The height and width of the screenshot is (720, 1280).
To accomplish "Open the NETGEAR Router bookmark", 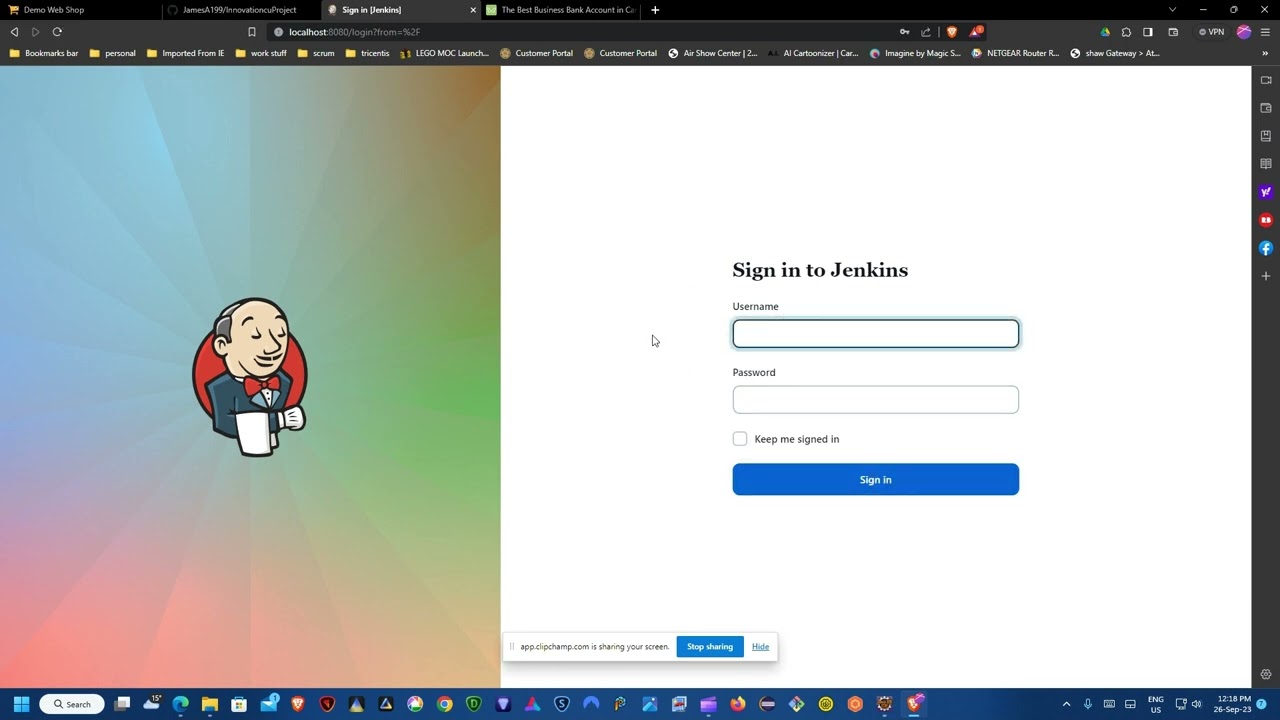I will click(x=1015, y=53).
